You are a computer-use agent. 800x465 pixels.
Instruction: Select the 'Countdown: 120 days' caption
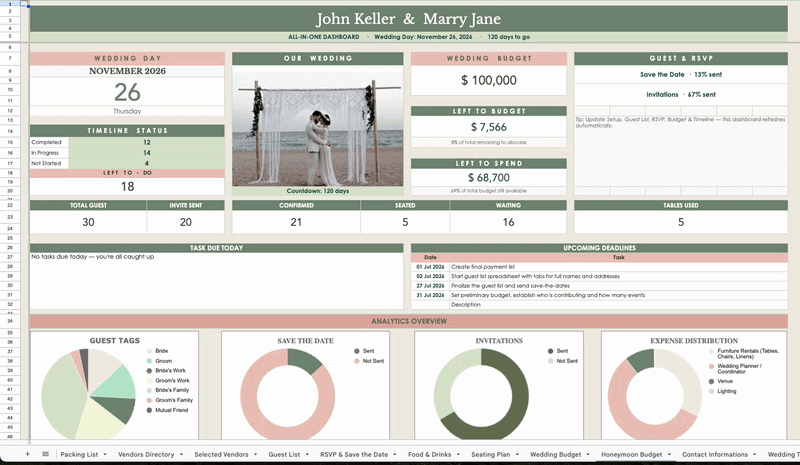pyautogui.click(x=317, y=191)
